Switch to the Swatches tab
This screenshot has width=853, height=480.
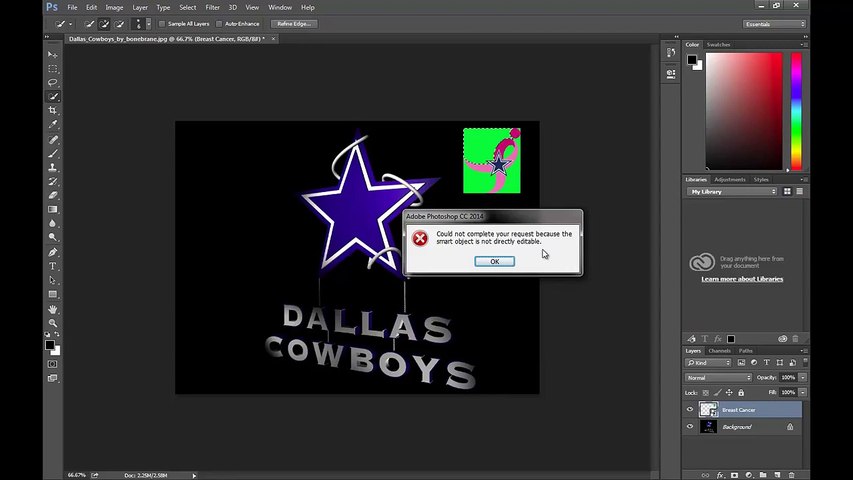[x=718, y=45]
